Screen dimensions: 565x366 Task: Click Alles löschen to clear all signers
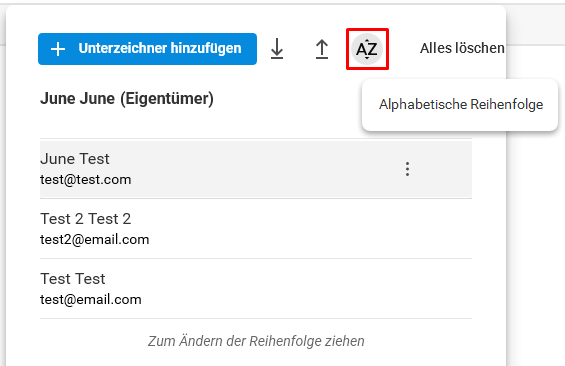coord(462,48)
